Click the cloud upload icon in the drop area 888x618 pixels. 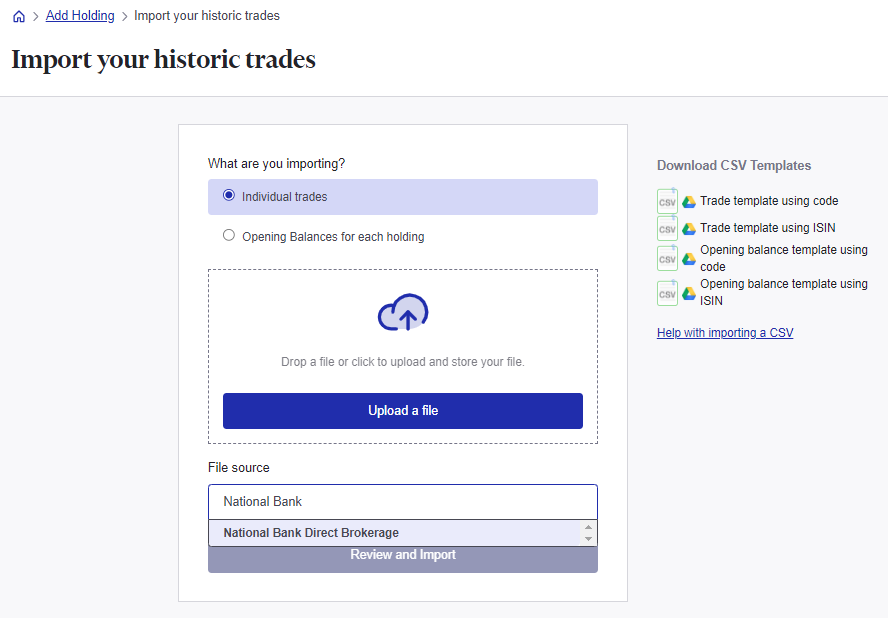click(402, 313)
